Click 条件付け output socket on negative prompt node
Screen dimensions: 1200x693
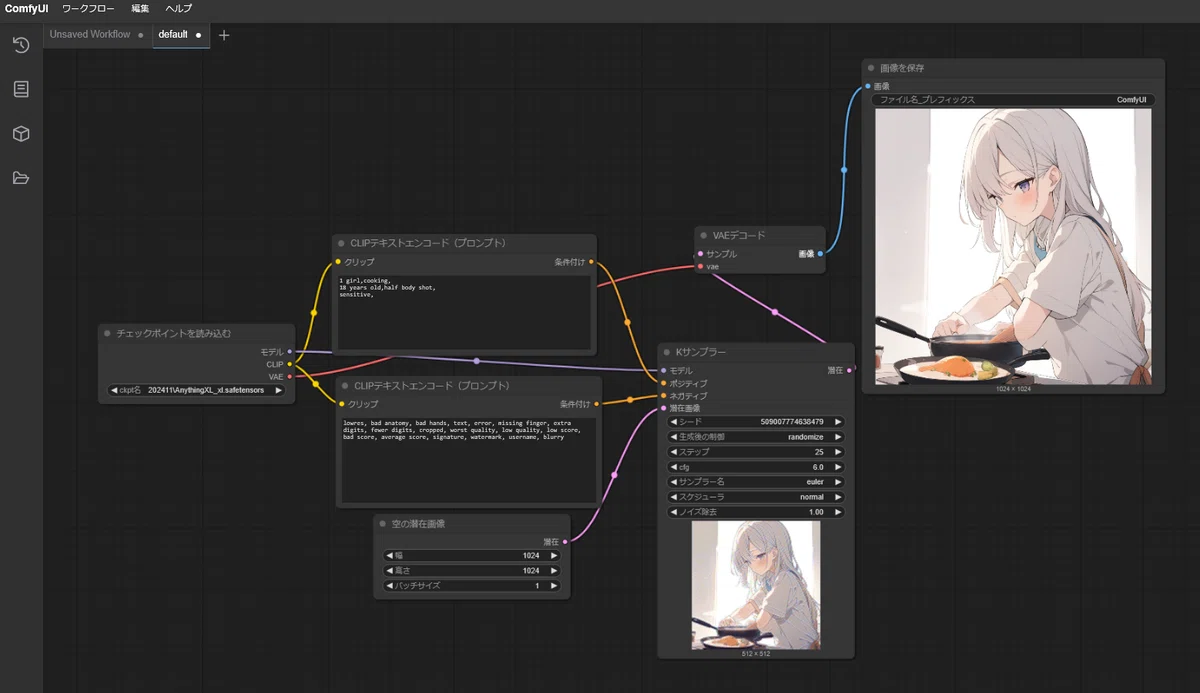(x=597, y=404)
